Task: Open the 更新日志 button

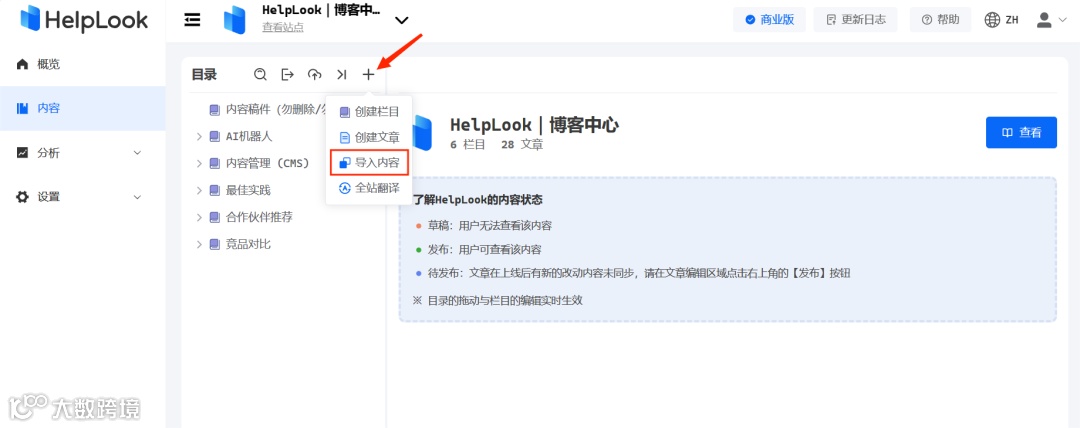Action: (855, 20)
